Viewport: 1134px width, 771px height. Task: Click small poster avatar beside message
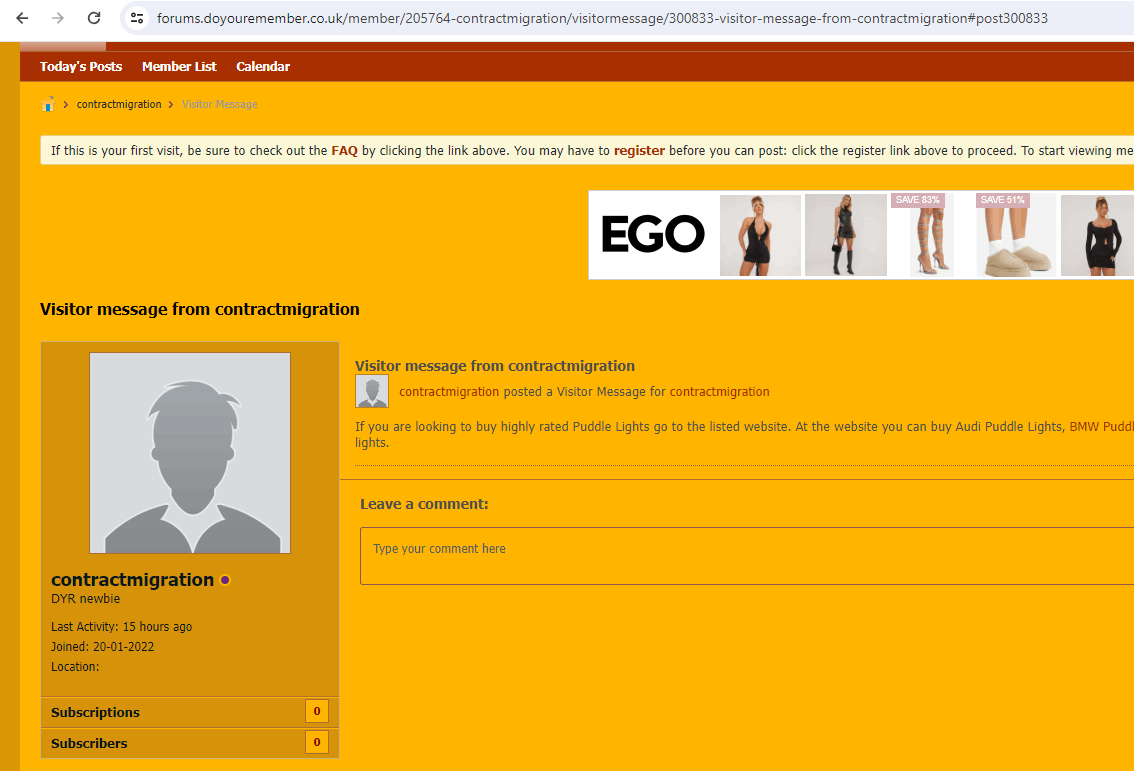tap(372, 391)
